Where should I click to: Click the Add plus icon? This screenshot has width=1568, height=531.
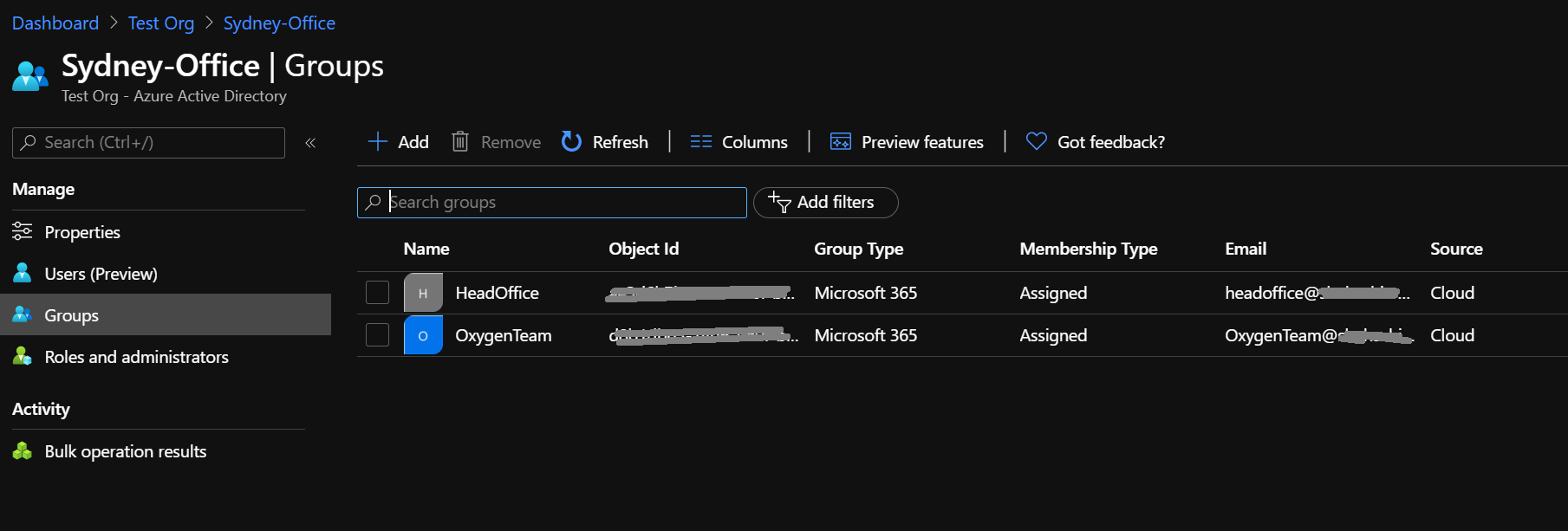[x=377, y=141]
